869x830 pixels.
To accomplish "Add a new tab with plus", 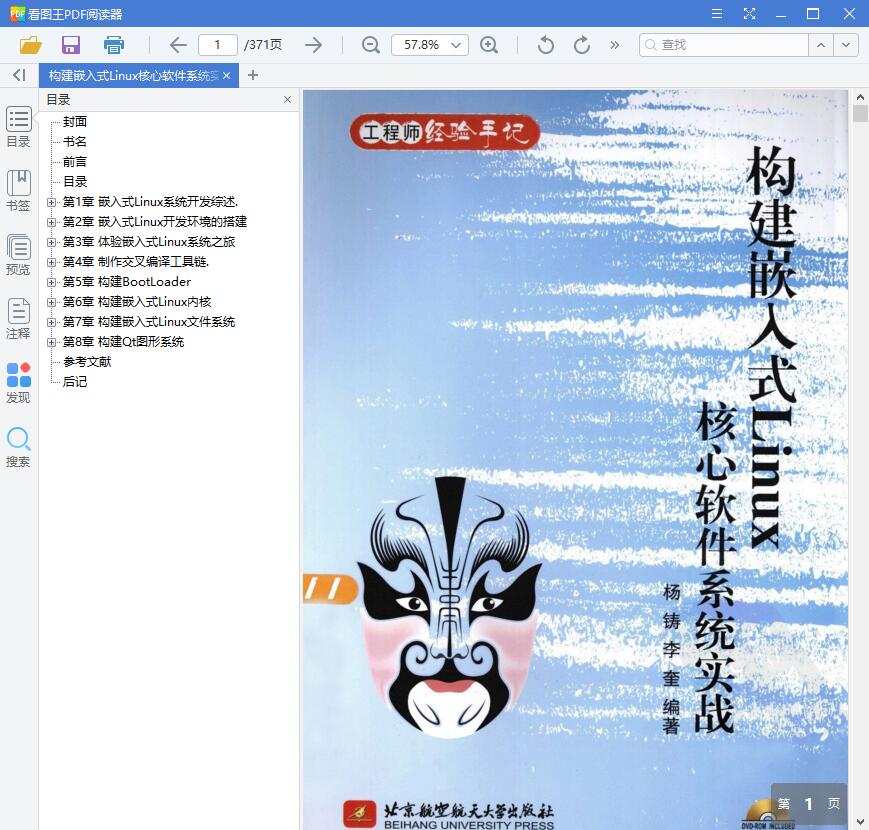I will (x=253, y=75).
